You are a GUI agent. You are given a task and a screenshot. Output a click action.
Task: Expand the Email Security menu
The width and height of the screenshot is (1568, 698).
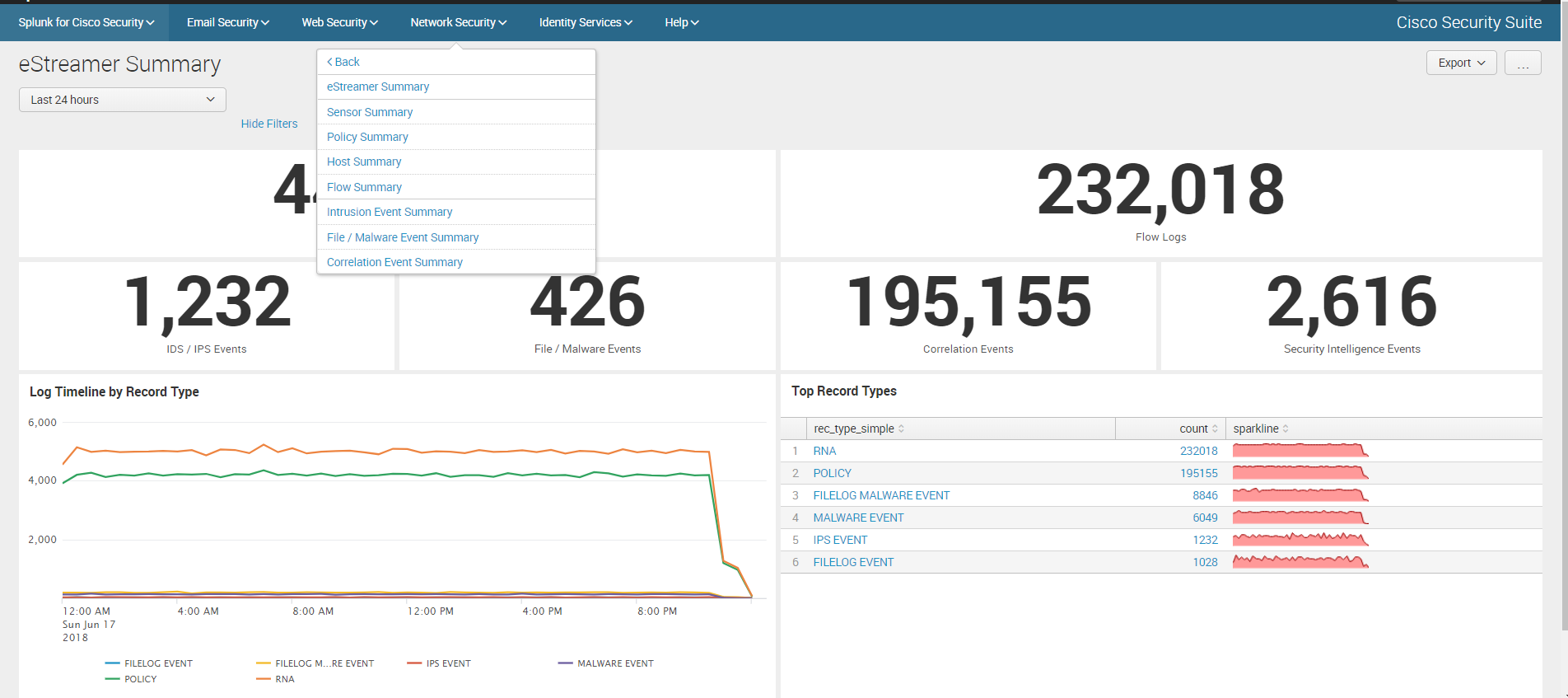[227, 22]
